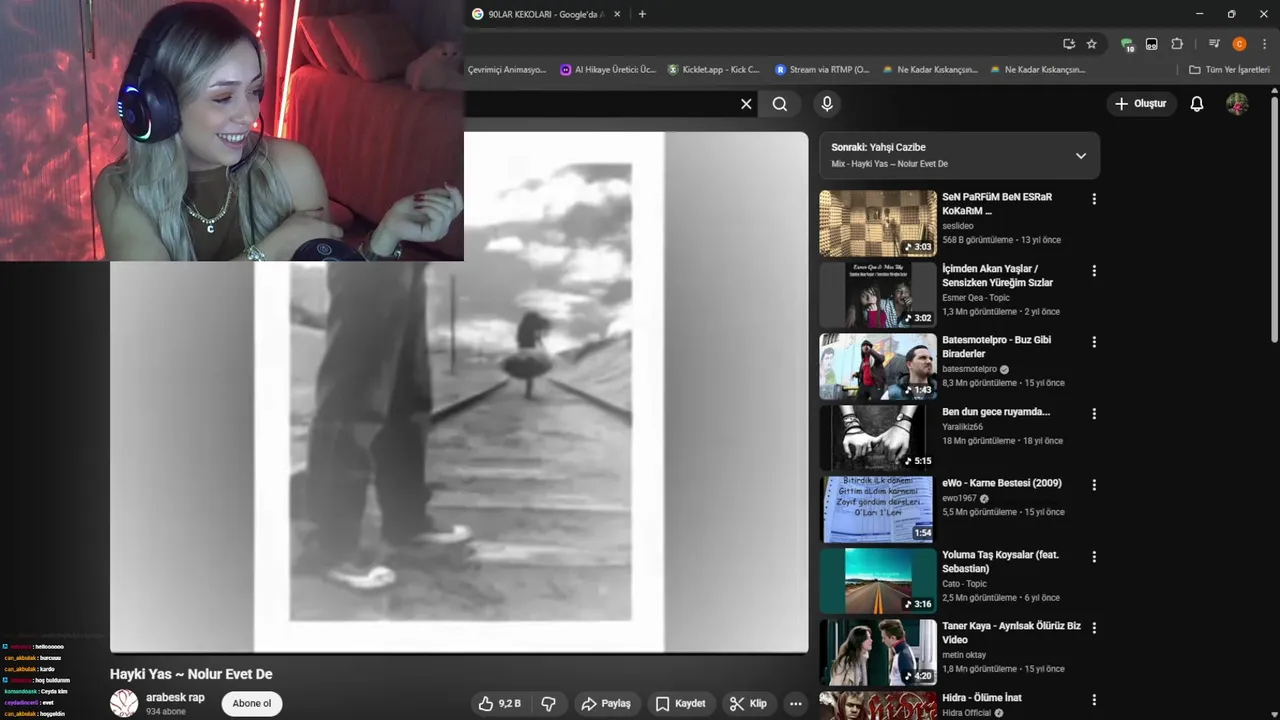Open options for Yoluma Taş Koysalar video
Image resolution: width=1280 pixels, height=720 pixels.
coord(1094,557)
